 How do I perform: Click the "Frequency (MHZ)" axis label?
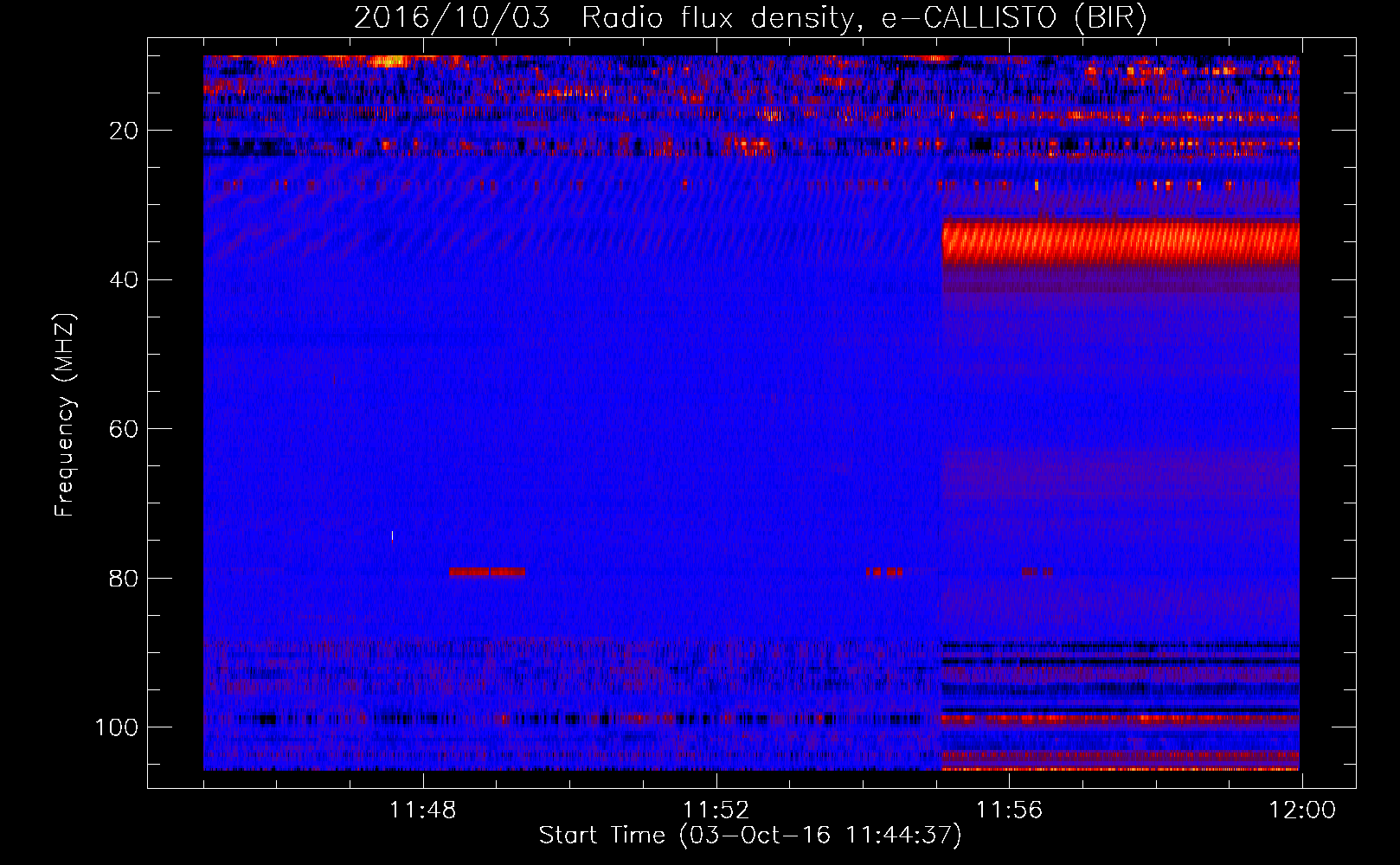click(65, 415)
